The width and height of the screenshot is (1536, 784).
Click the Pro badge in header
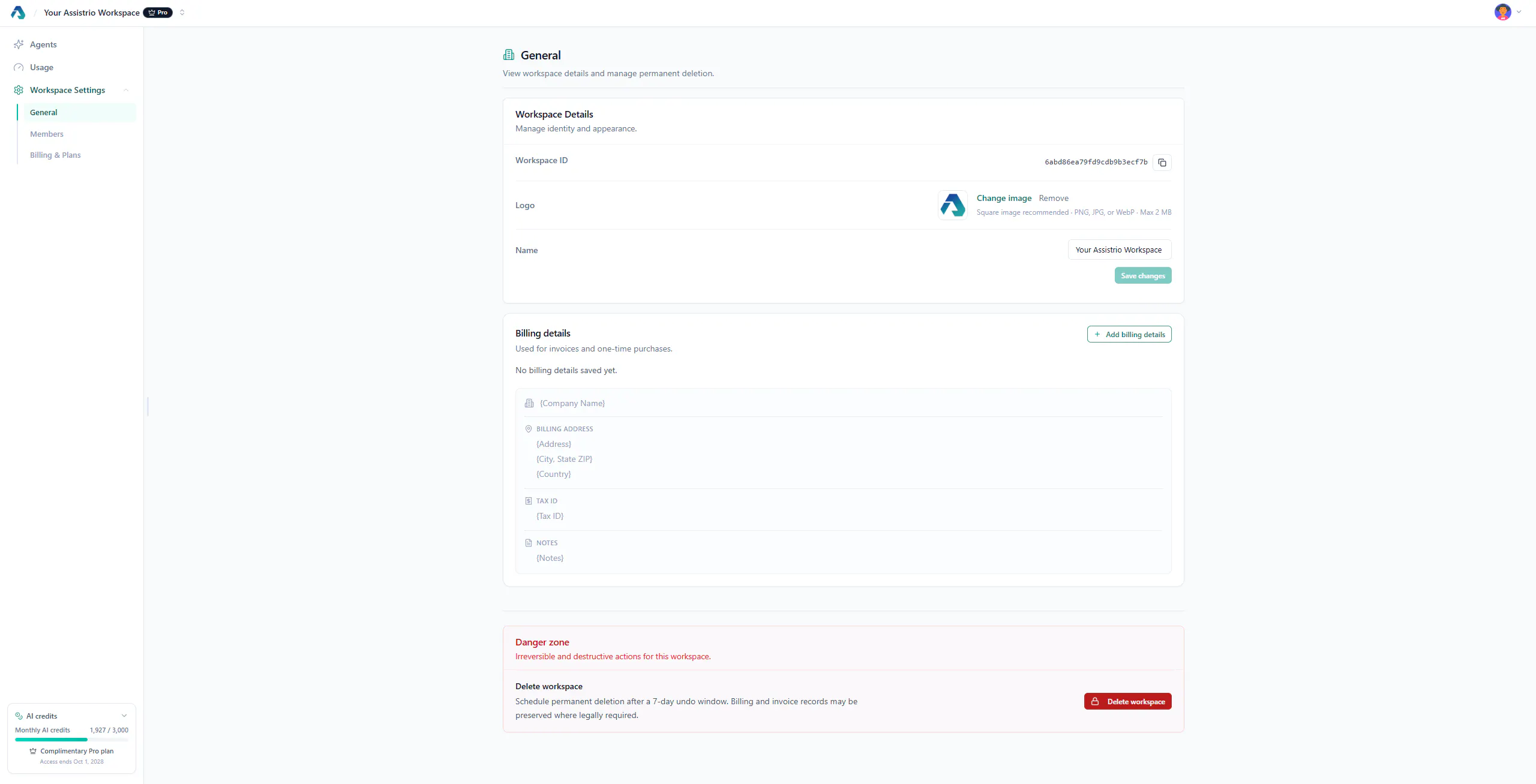[x=158, y=13]
